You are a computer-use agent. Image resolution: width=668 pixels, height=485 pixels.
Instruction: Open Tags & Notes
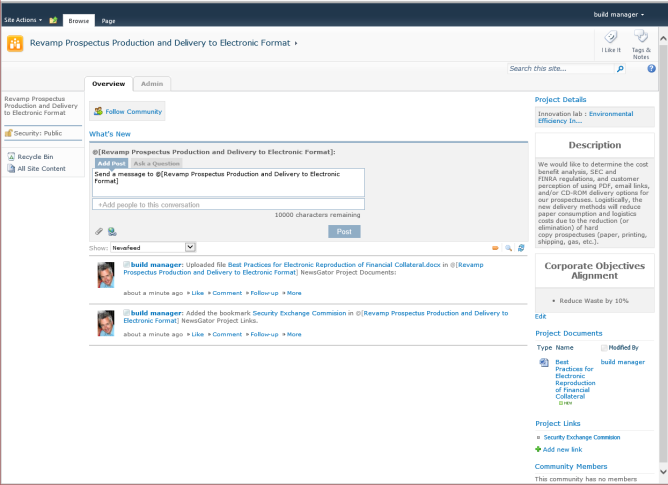(x=641, y=39)
